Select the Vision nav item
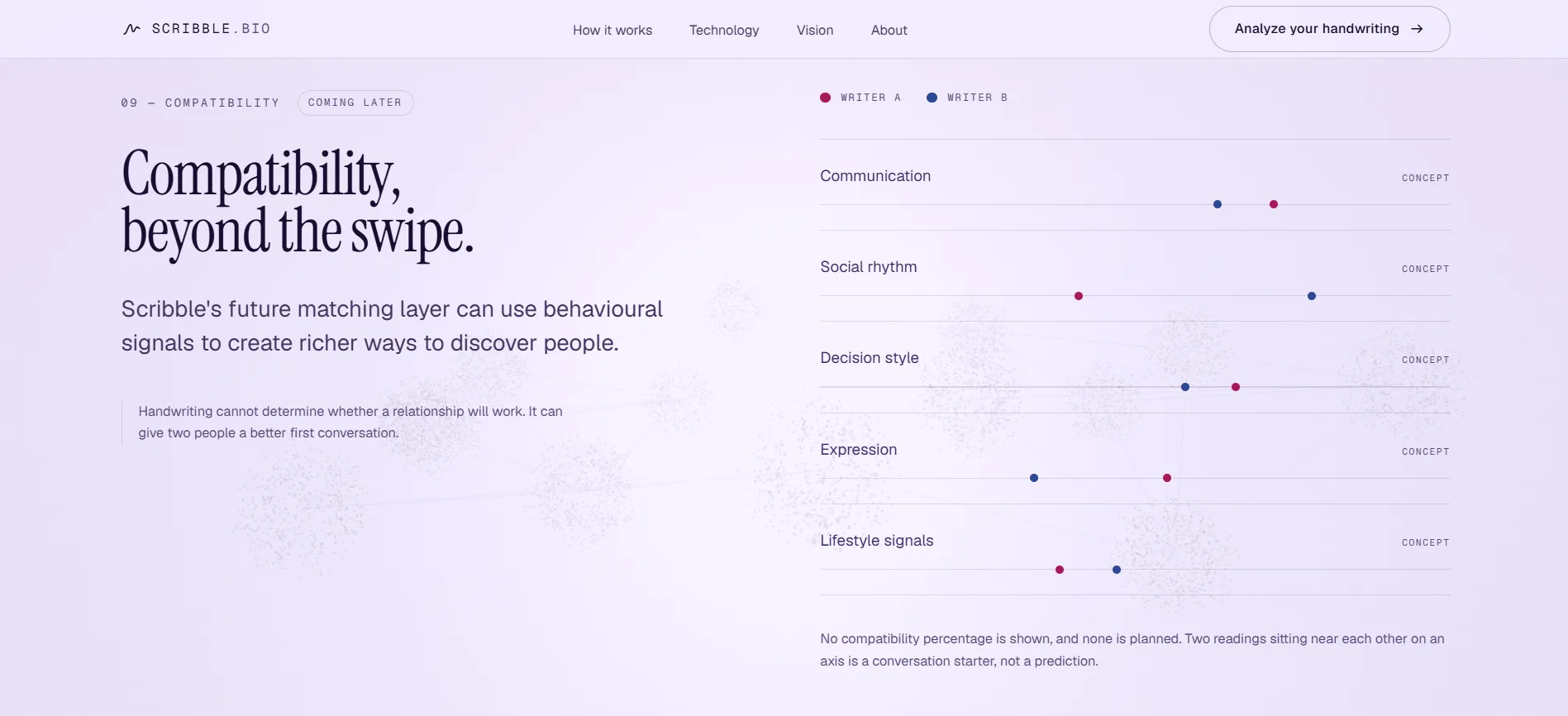 (x=815, y=31)
